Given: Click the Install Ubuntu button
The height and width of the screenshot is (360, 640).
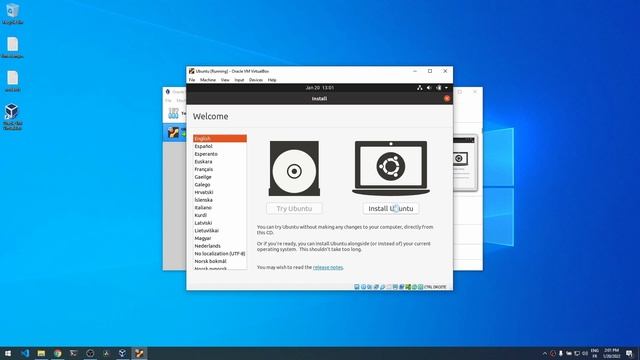Looking at the screenshot, I should [x=391, y=209].
